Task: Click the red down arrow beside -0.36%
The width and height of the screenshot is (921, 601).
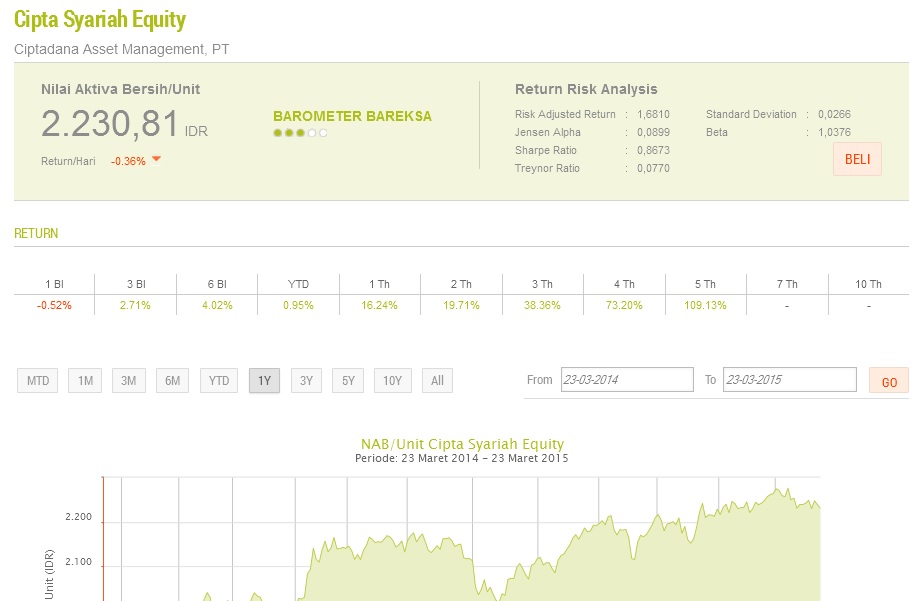Action: (x=156, y=159)
